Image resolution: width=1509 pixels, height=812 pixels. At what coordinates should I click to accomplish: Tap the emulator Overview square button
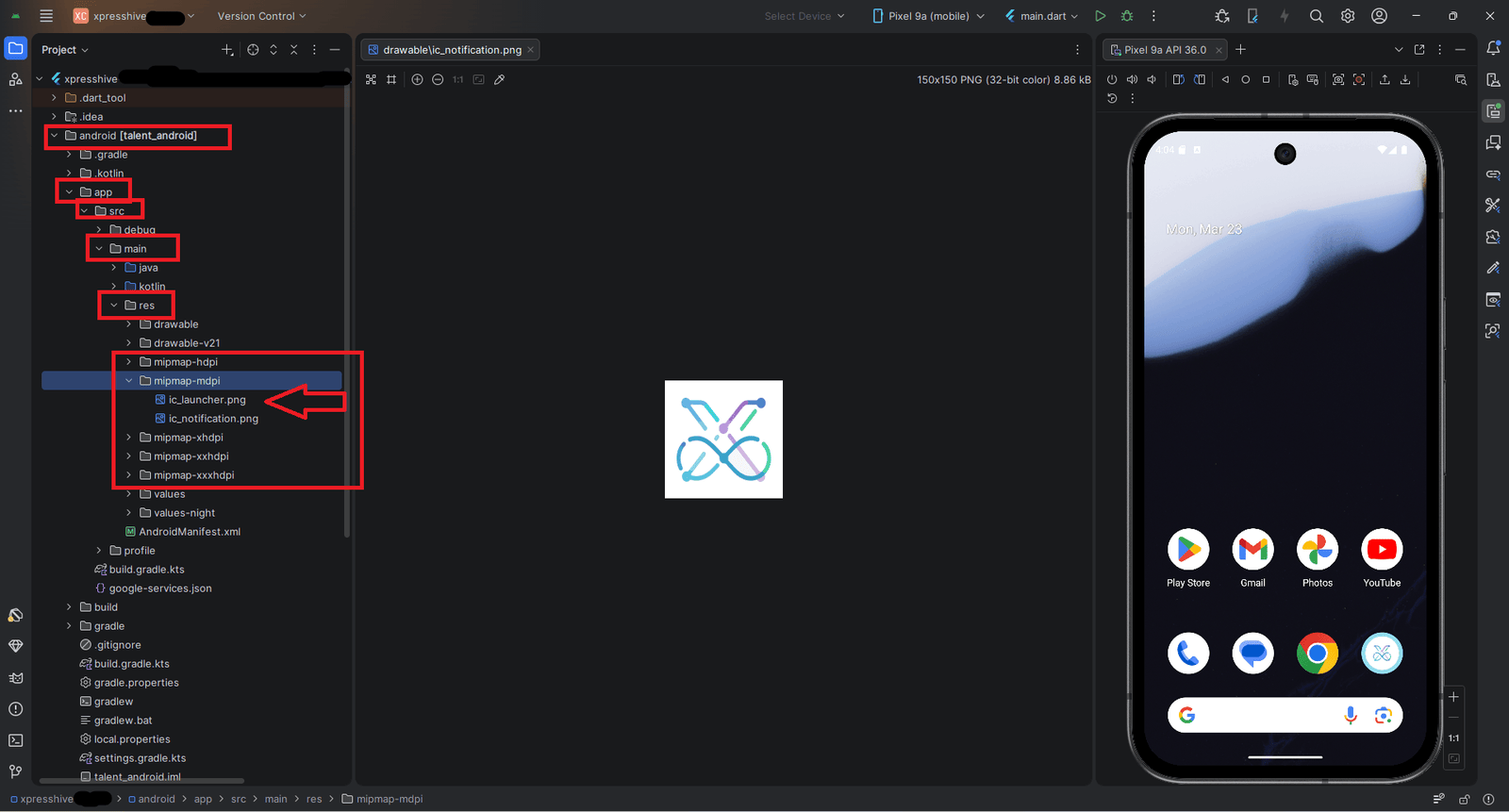(x=1267, y=80)
